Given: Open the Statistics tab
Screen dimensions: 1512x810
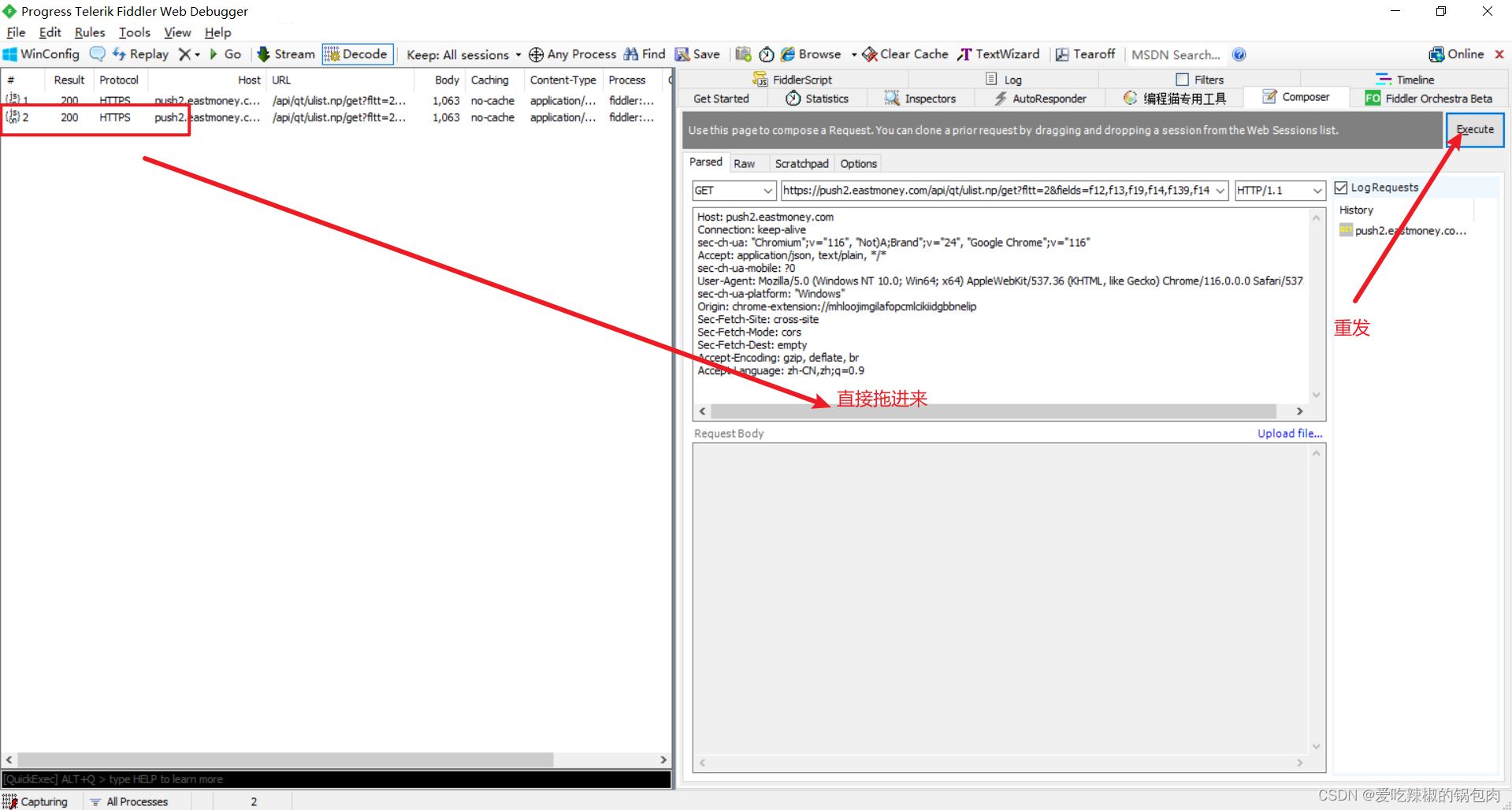Looking at the screenshot, I should point(816,98).
